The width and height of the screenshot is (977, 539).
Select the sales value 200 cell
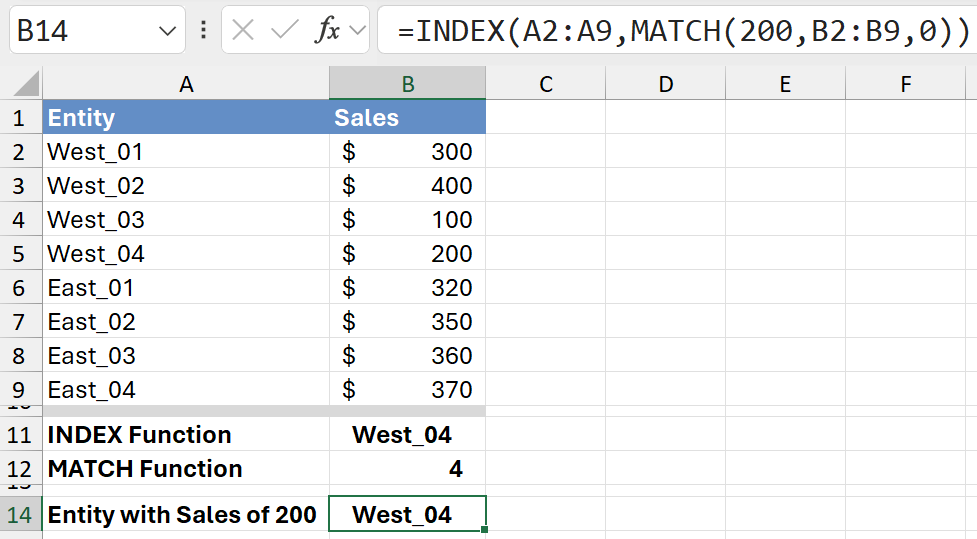tap(407, 253)
